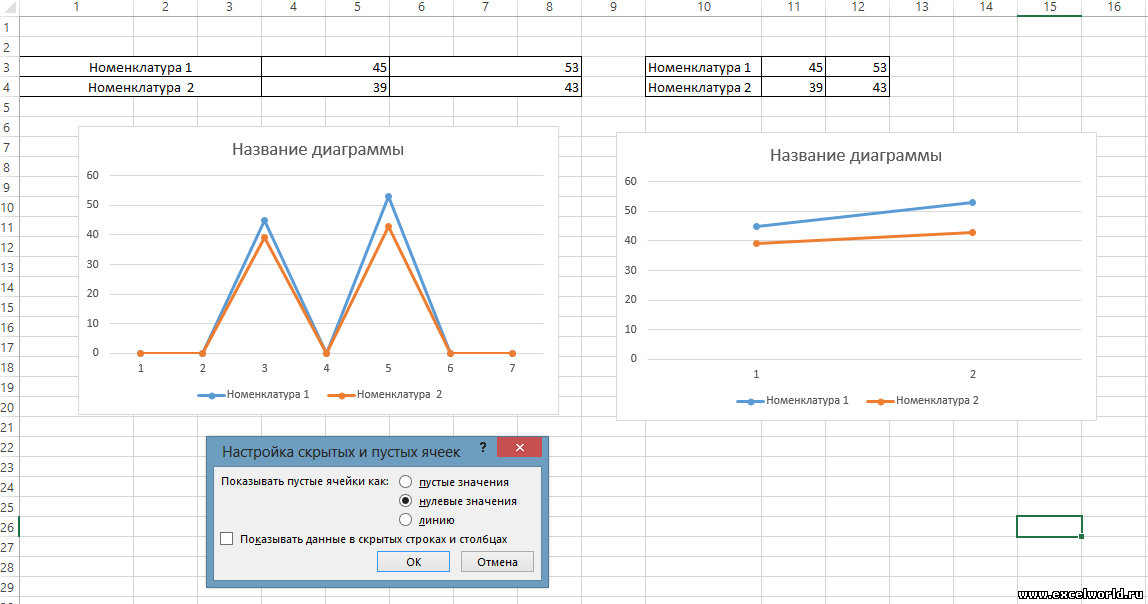Select 'Номенклатура 1' cell in right table
The height and width of the screenshot is (604, 1148).
[x=703, y=67]
